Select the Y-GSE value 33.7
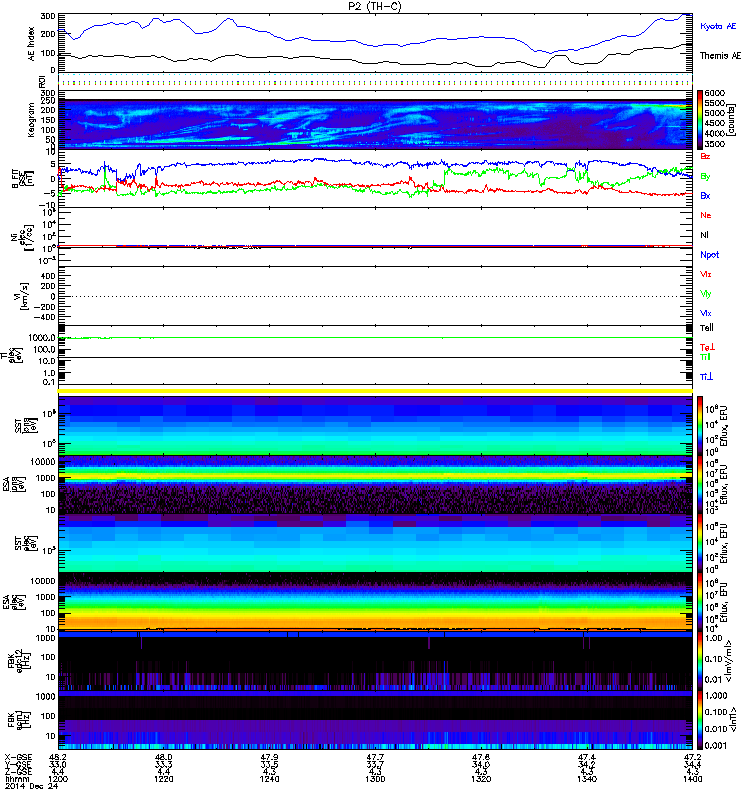 point(375,764)
